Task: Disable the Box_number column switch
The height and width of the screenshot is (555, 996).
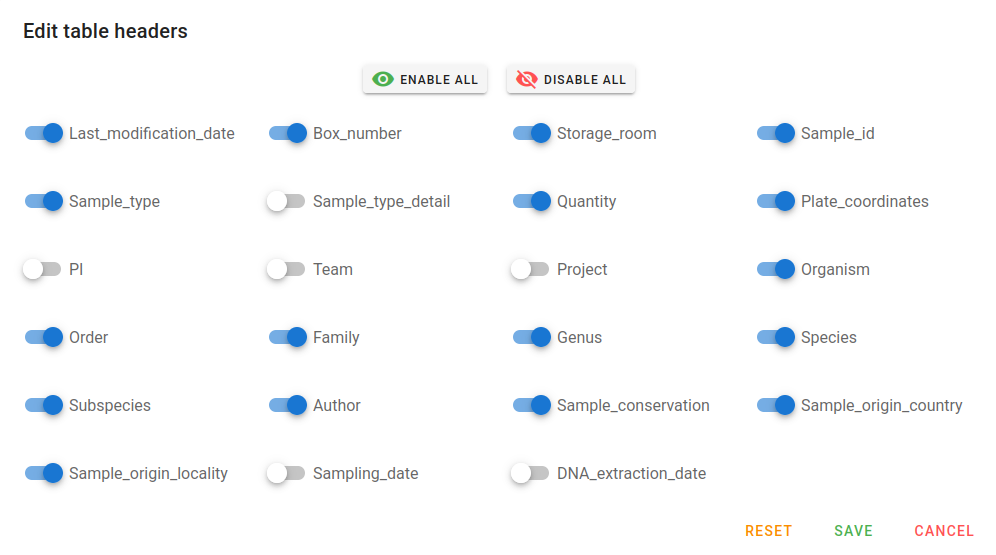Action: 288,133
